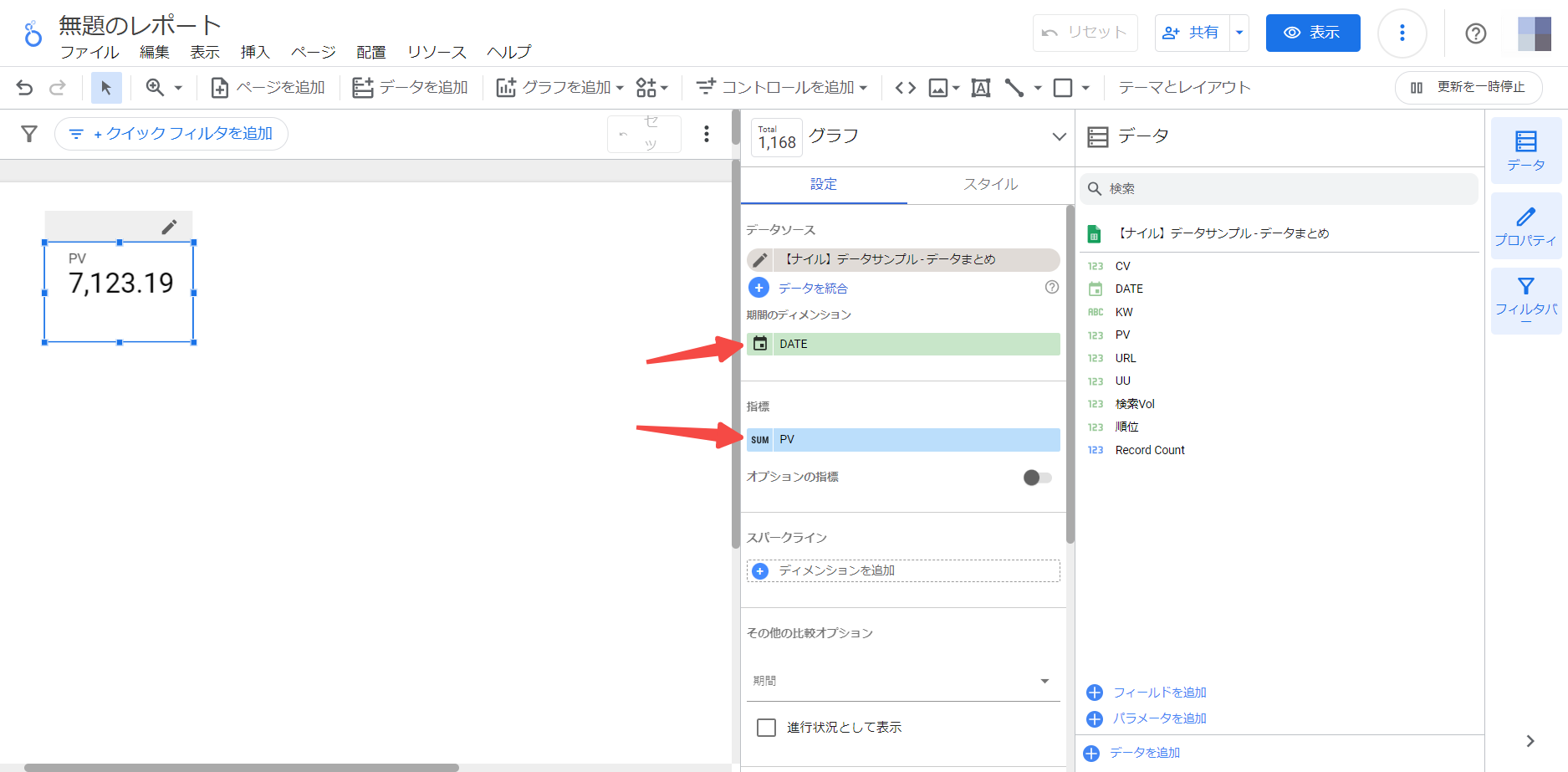This screenshot has height=772, width=1568.
Task: Click the zoom magnifier icon
Action: click(155, 87)
